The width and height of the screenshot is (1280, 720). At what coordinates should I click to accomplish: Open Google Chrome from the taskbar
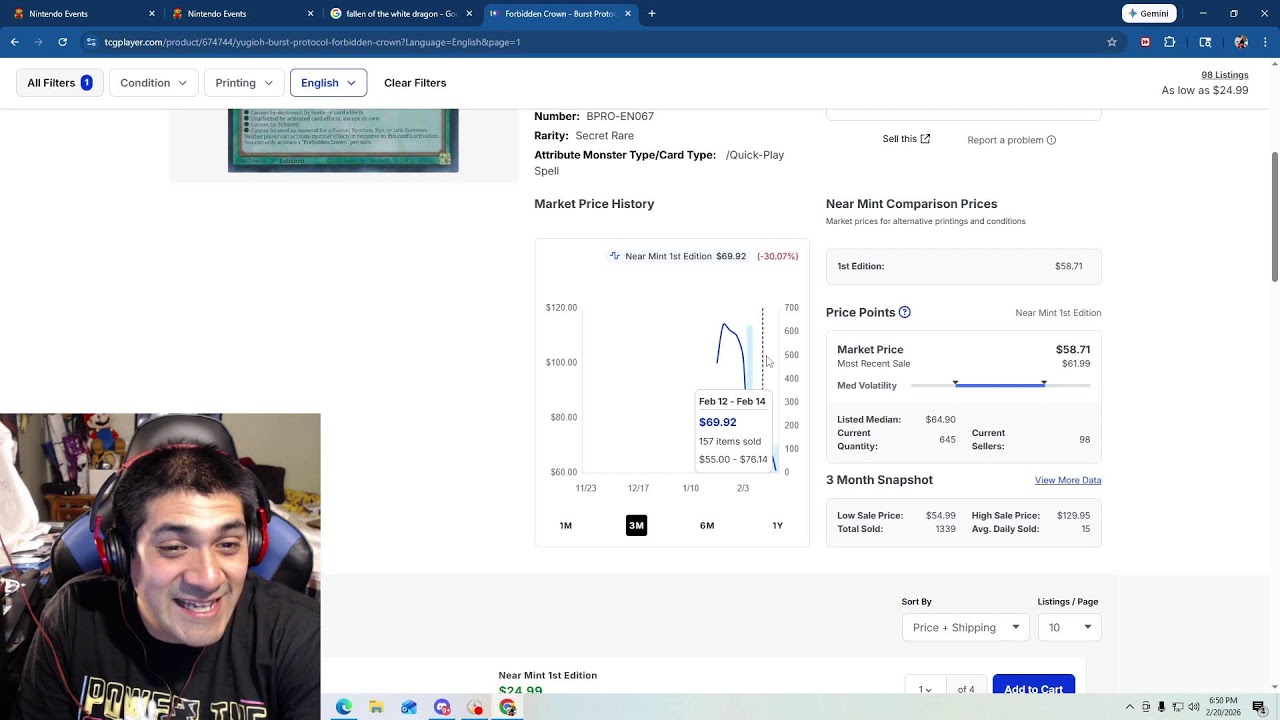[508, 707]
